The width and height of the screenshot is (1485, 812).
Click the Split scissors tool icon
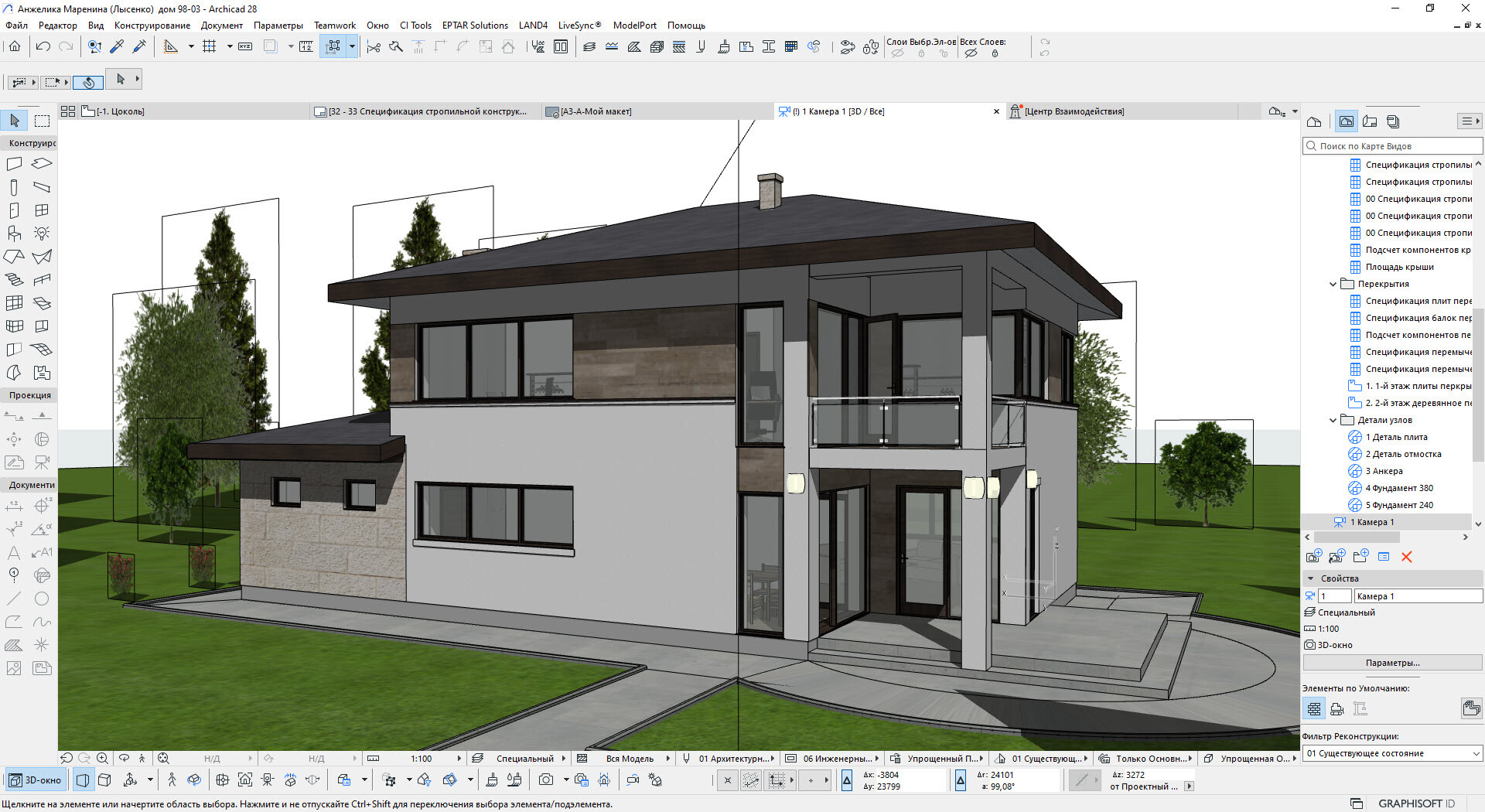[x=374, y=47]
